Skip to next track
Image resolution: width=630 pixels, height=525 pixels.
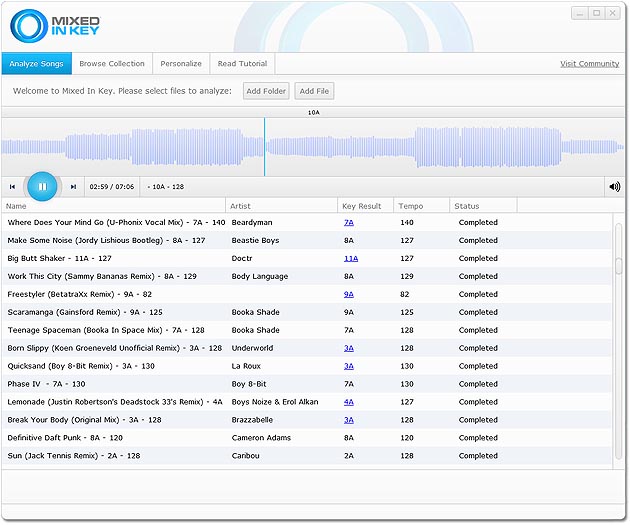click(x=73, y=187)
